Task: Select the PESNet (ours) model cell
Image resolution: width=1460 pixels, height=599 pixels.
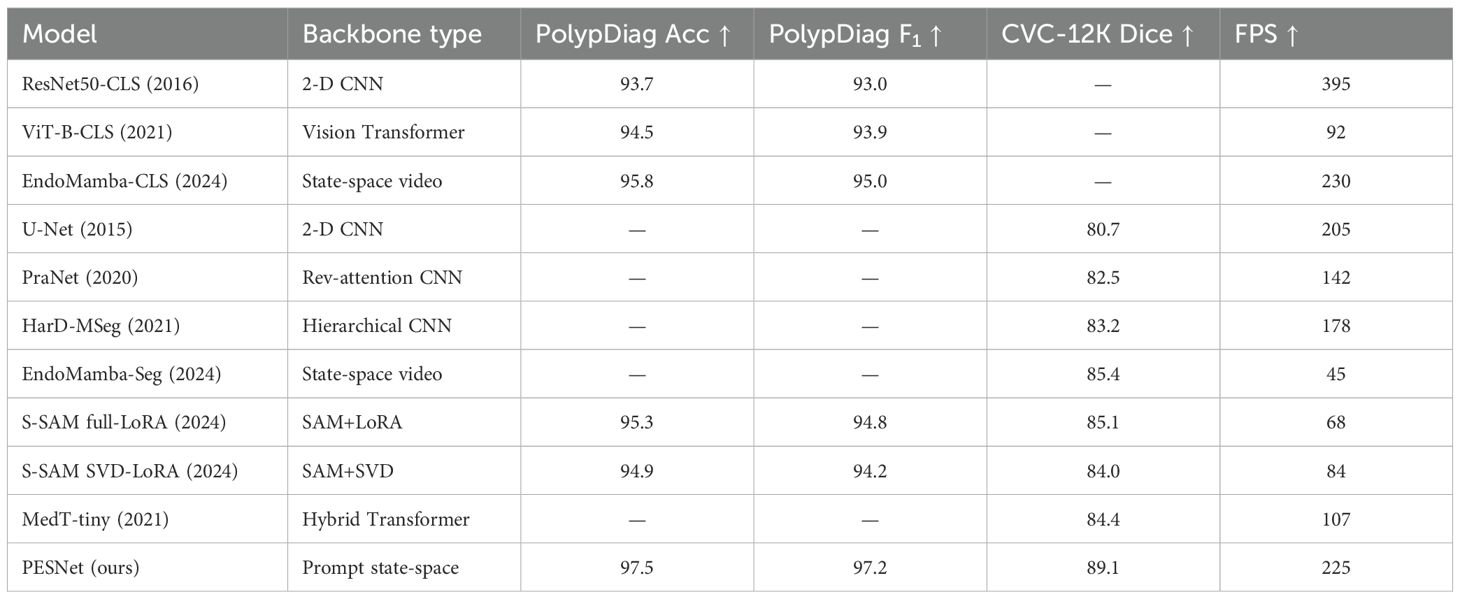Action: coord(81,568)
